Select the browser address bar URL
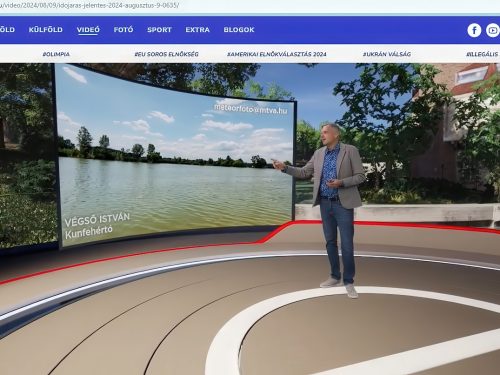The image size is (500, 375). click(90, 5)
